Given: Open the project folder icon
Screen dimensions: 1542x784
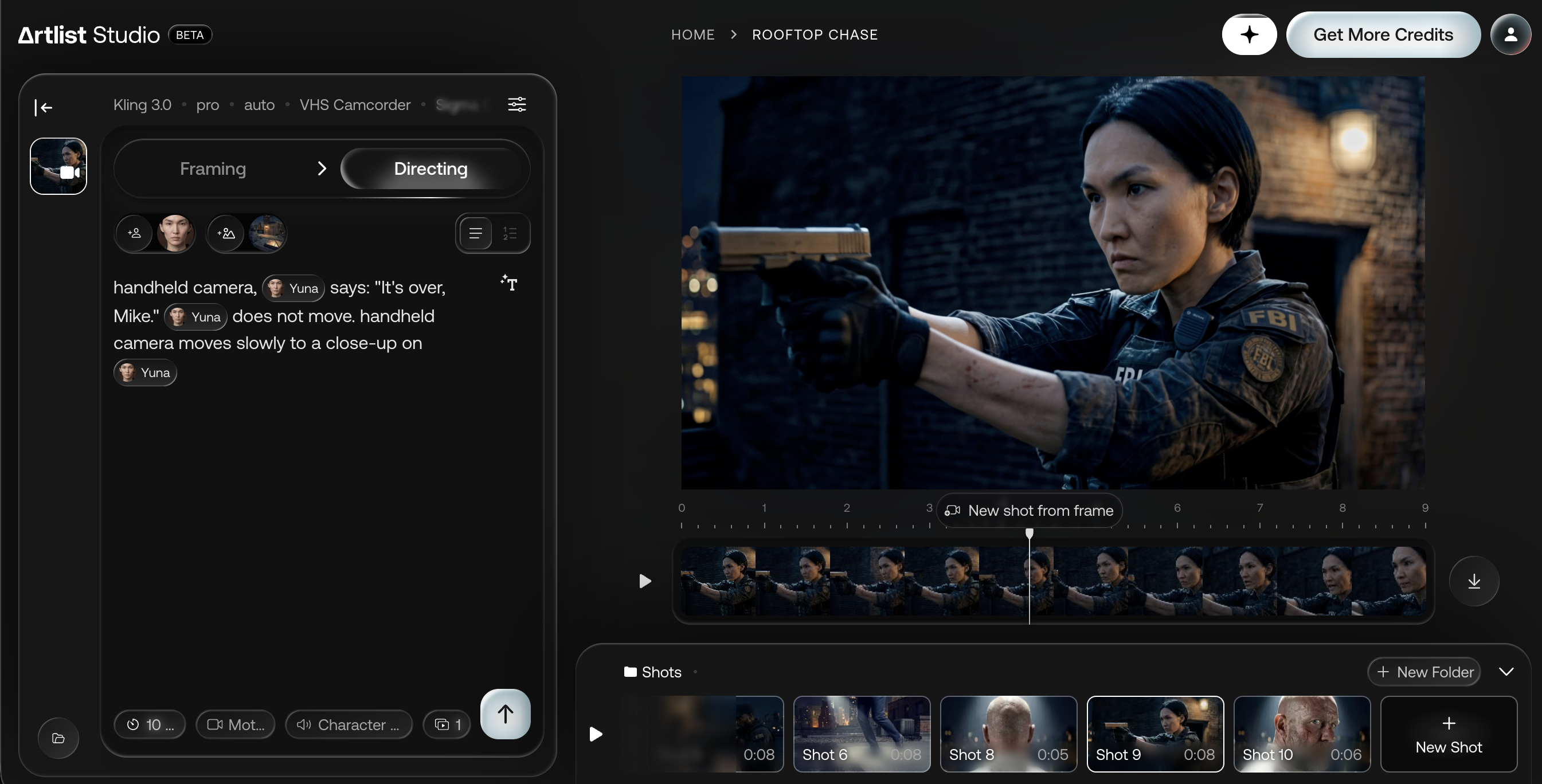Looking at the screenshot, I should (x=58, y=738).
